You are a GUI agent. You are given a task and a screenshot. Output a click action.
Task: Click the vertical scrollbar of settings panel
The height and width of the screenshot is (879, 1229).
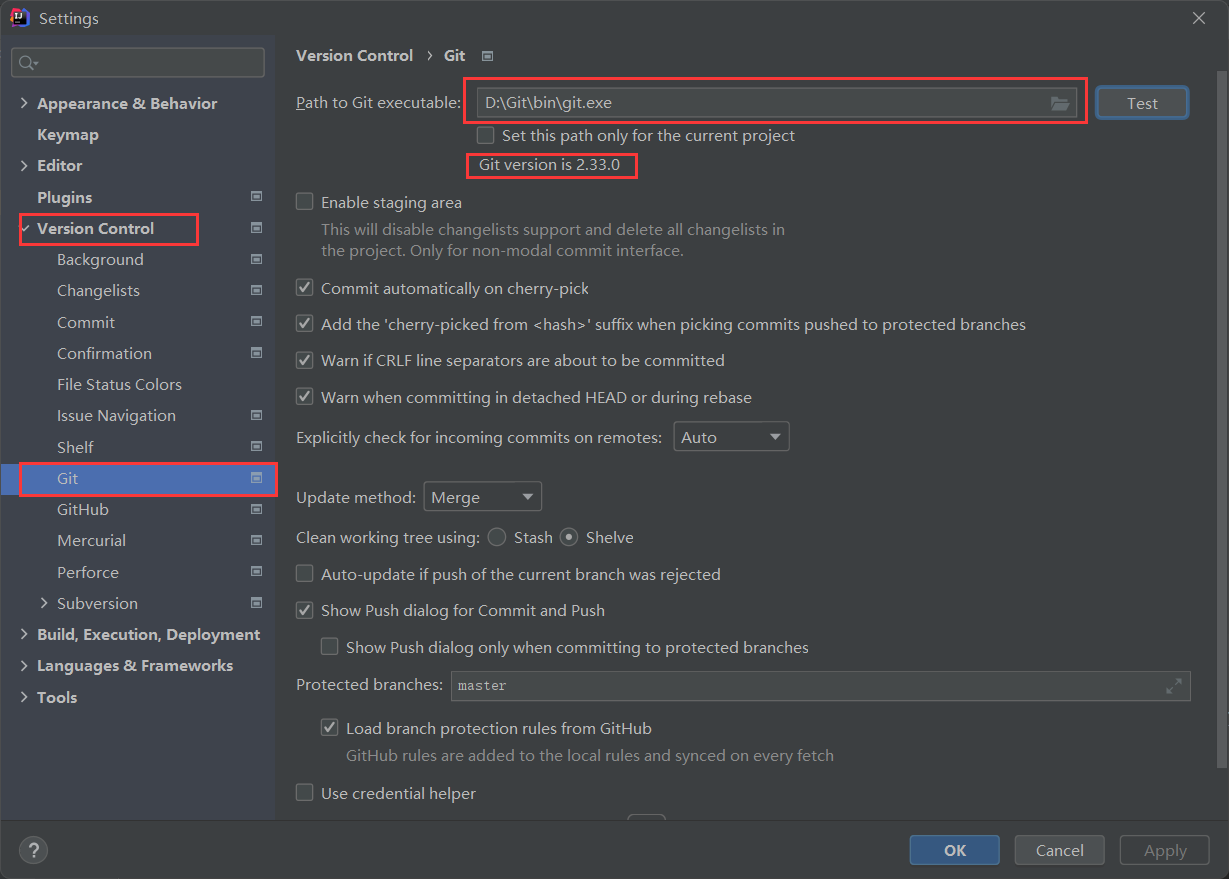1221,420
